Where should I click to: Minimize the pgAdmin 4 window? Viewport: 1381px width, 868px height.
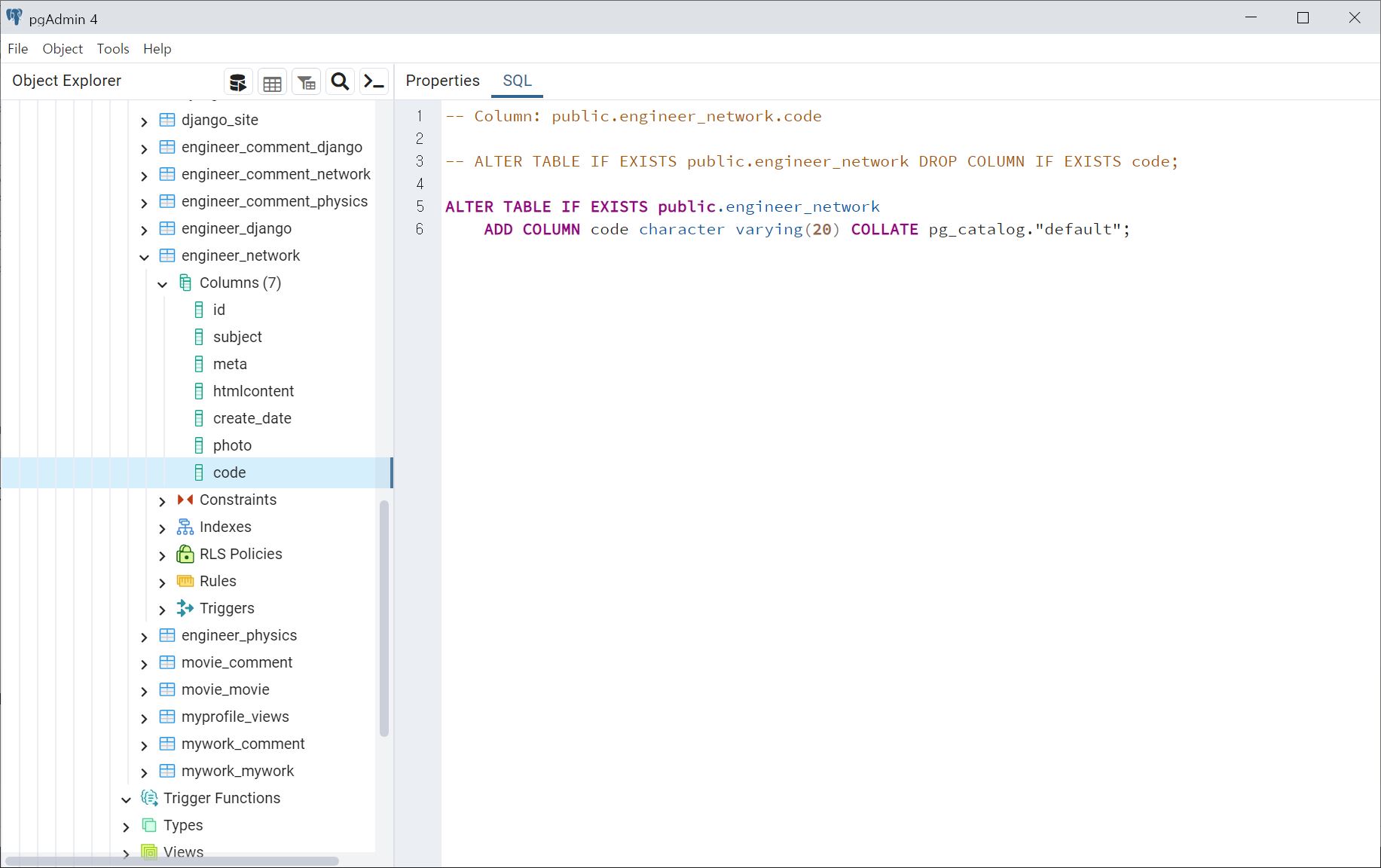tap(1251, 18)
